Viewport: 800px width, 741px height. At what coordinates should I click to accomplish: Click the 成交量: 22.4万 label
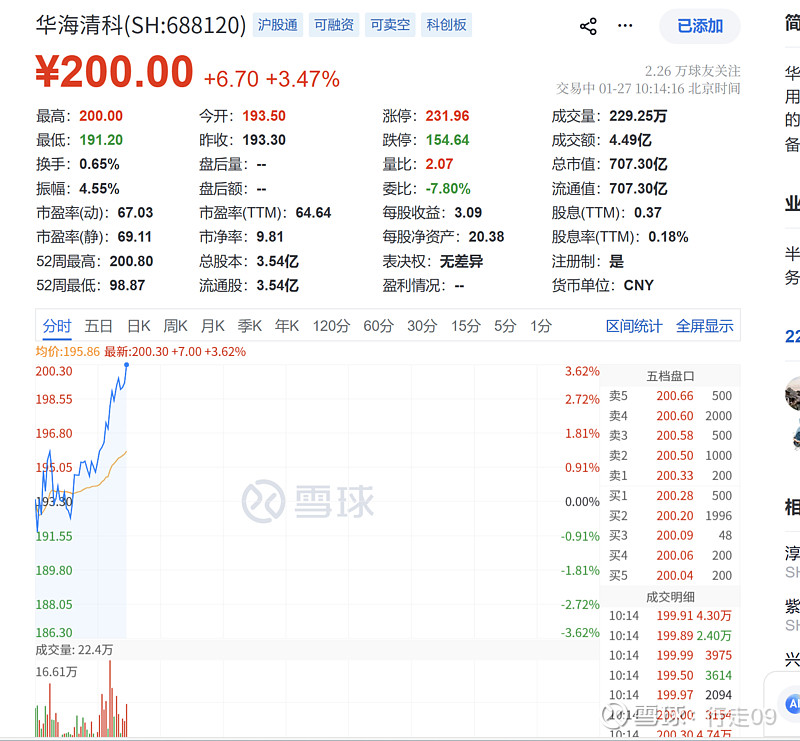click(74, 650)
